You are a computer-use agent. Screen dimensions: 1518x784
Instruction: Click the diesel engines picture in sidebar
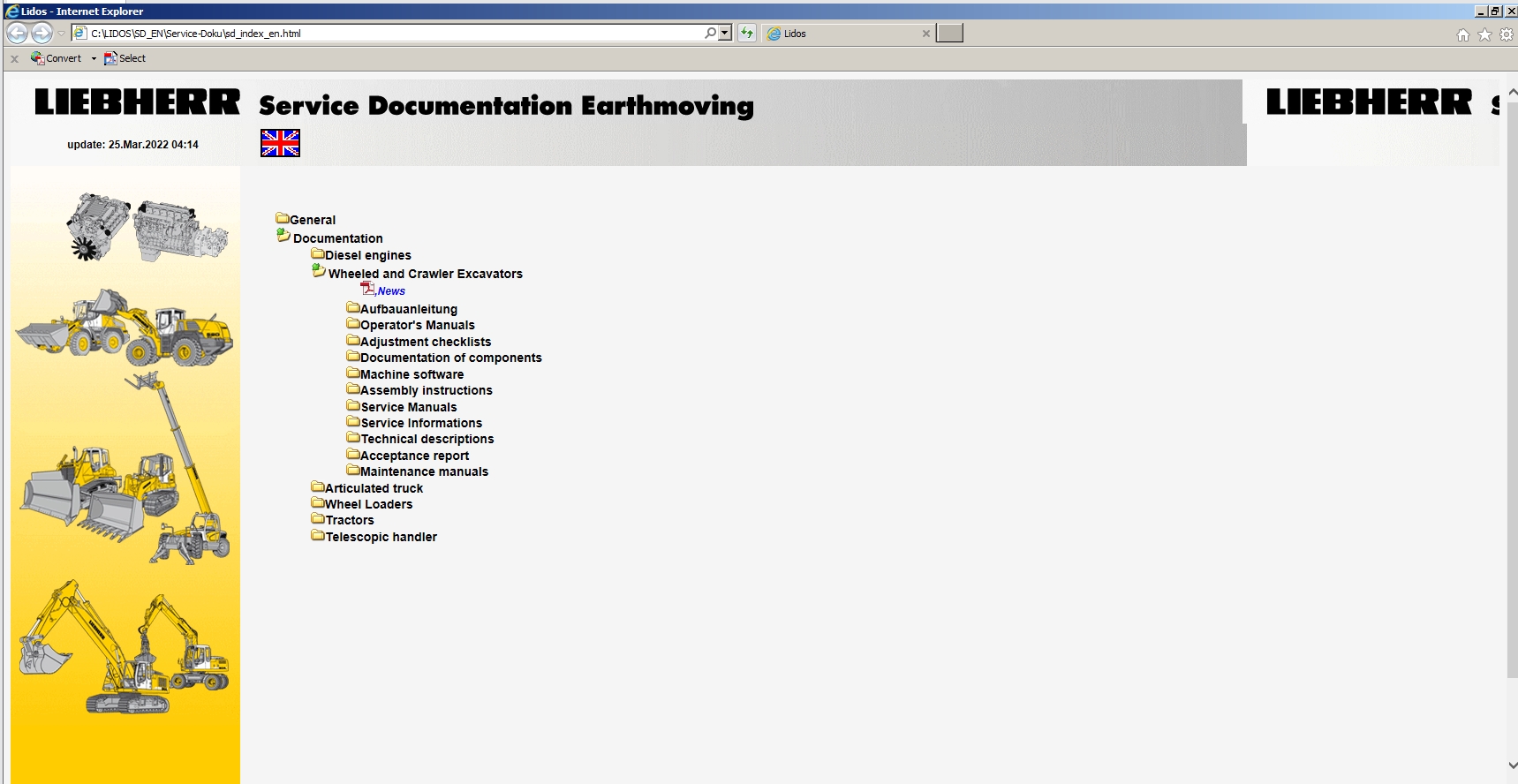coord(147,227)
